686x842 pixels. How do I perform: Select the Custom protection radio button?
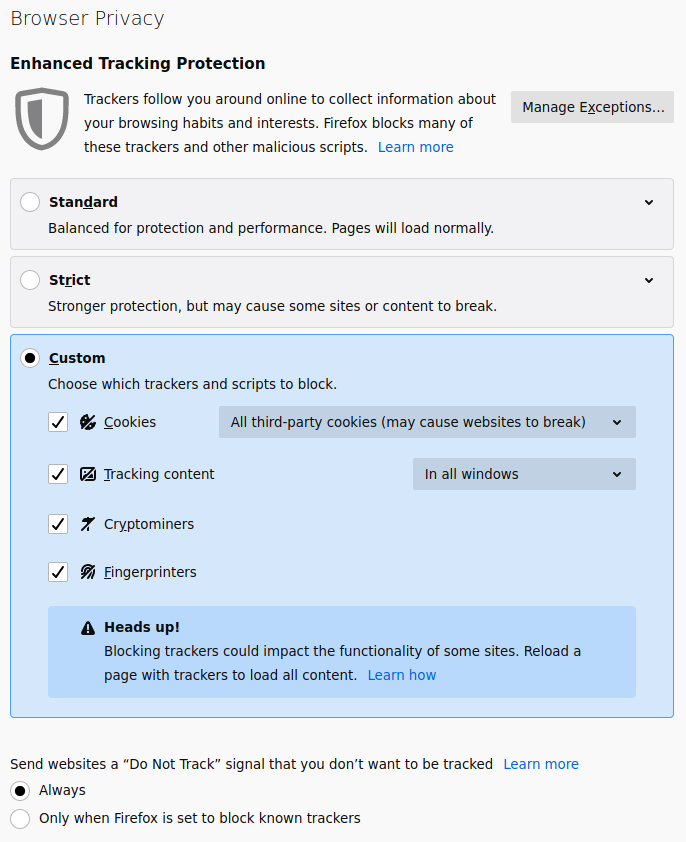[30, 358]
